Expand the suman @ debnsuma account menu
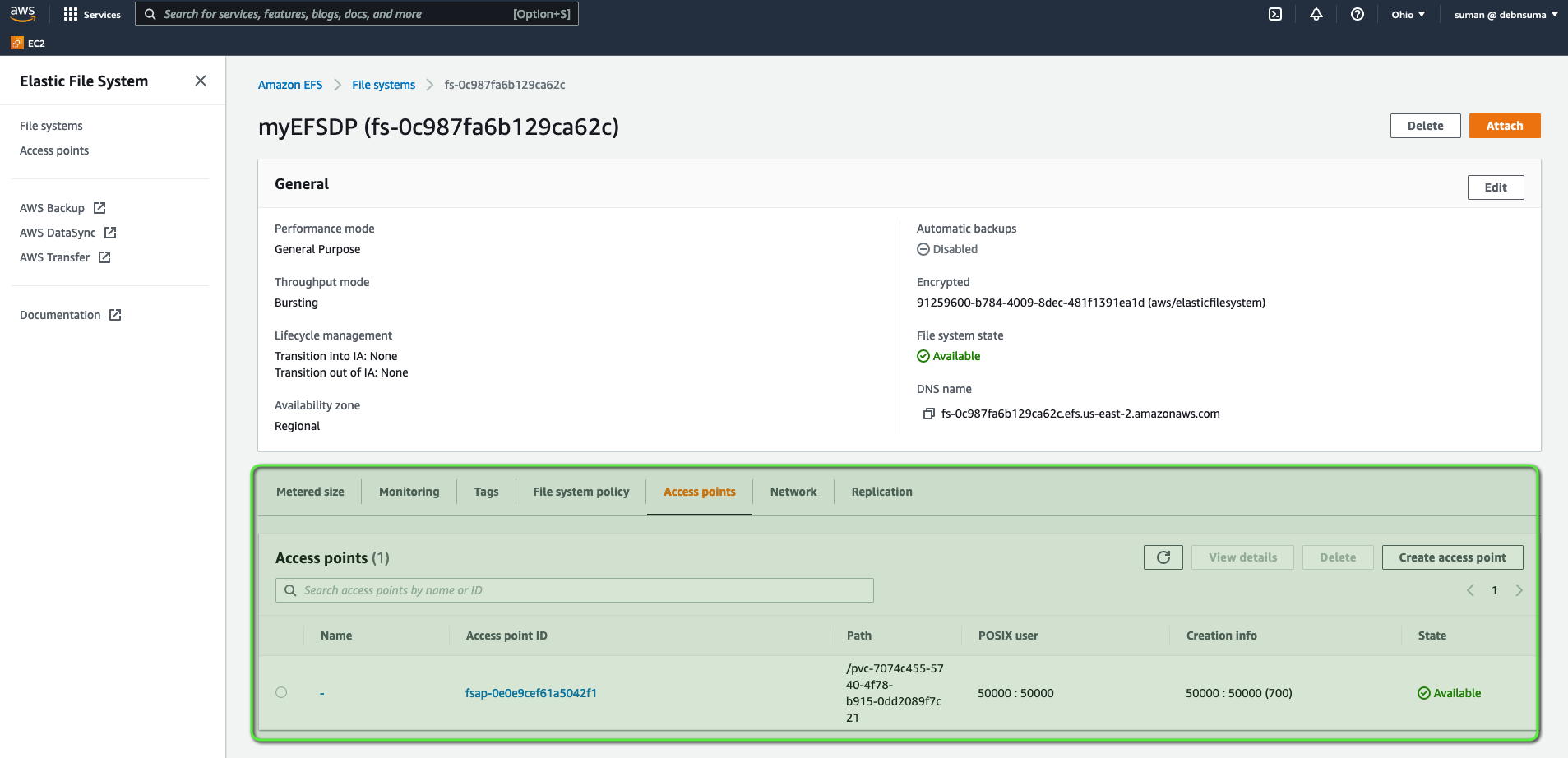 point(1506,14)
